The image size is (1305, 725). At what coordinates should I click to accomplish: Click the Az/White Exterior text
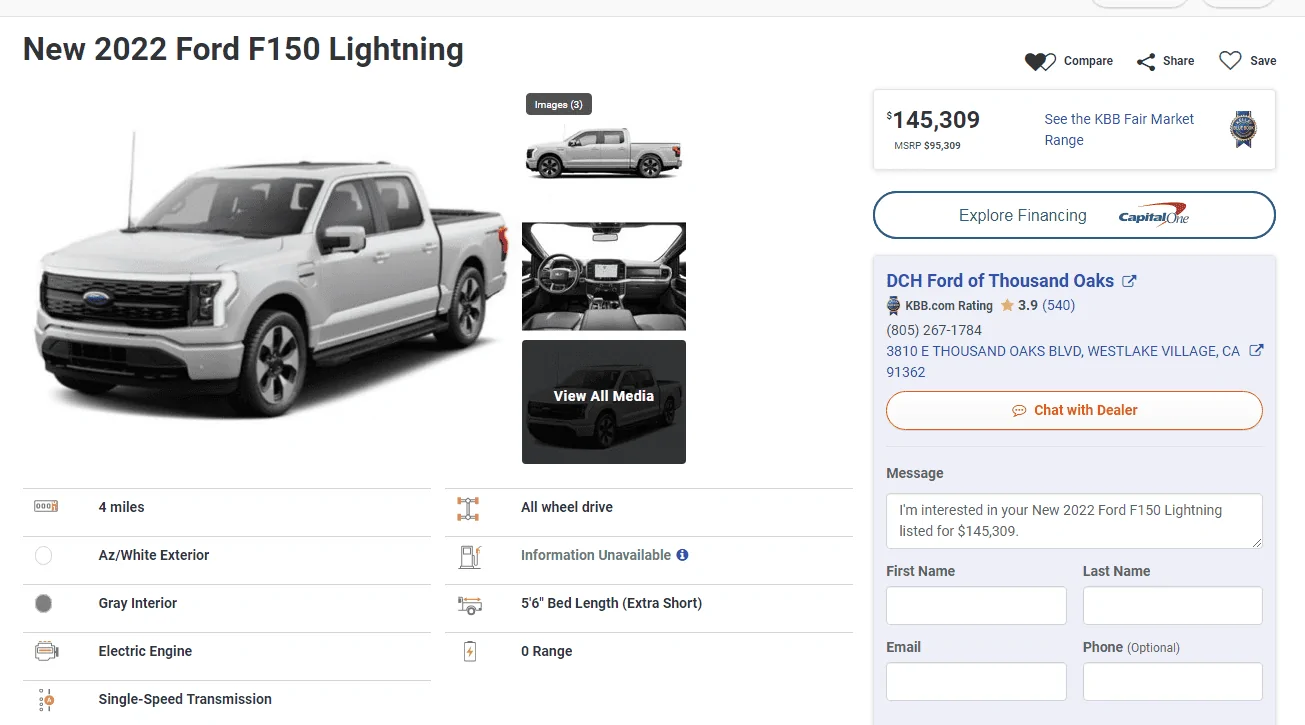tap(154, 555)
